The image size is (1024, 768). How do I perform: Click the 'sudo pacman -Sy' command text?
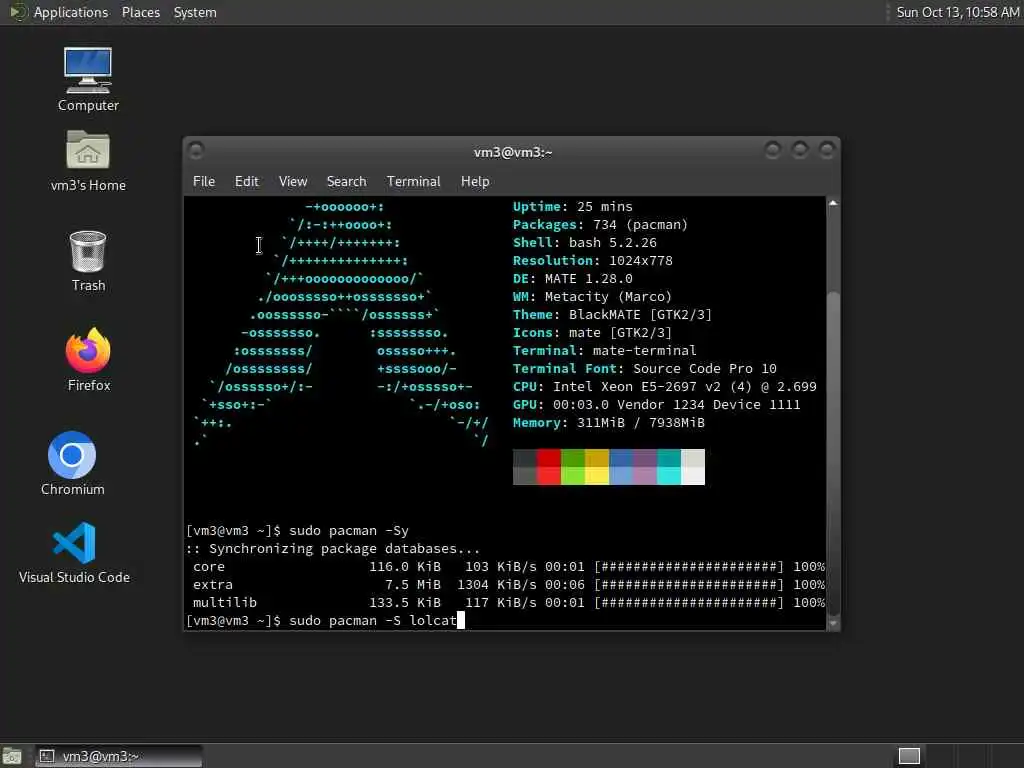(349, 530)
